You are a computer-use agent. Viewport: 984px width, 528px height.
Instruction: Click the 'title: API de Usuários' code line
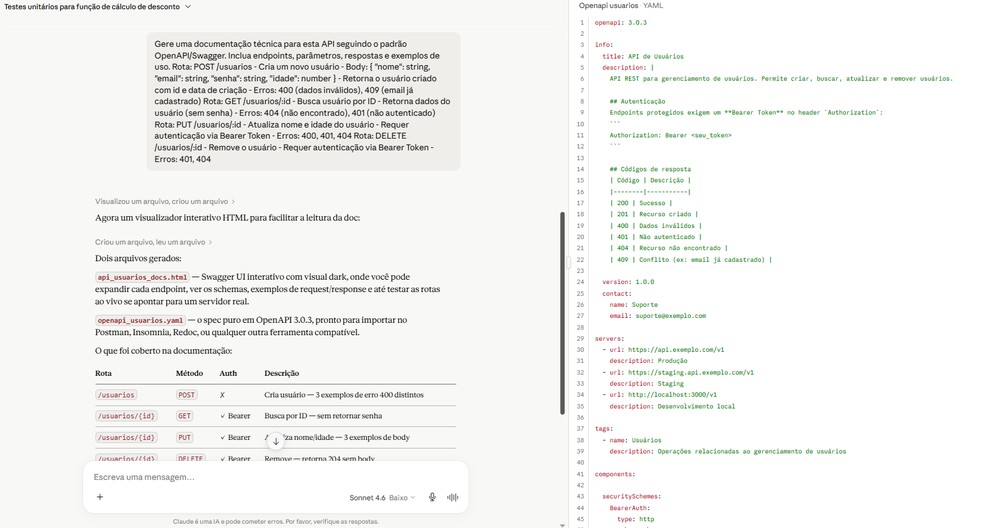point(643,57)
